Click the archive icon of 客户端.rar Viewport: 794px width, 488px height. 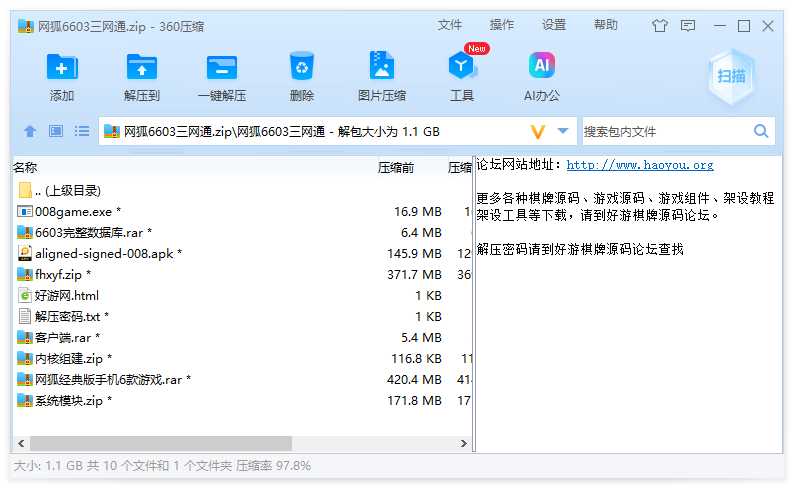[x=25, y=337]
